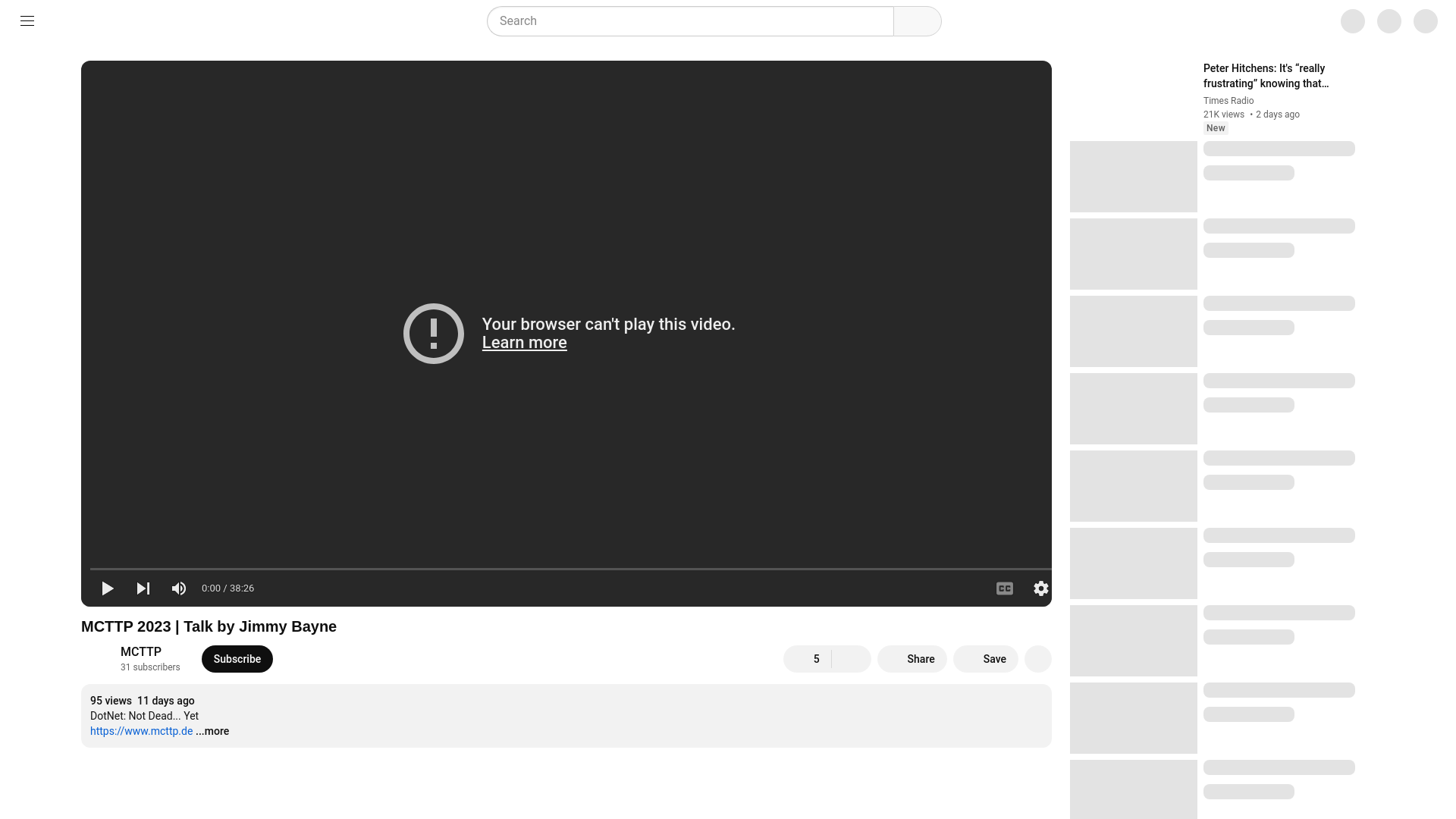This screenshot has width=1456, height=819.
Task: Skip to next video using skip icon
Action: (143, 588)
